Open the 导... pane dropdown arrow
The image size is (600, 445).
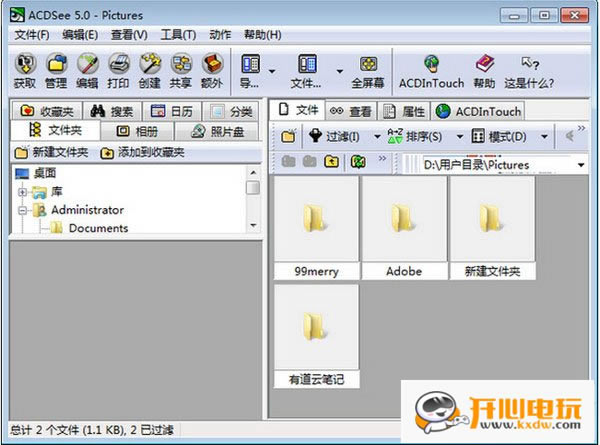click(272, 72)
